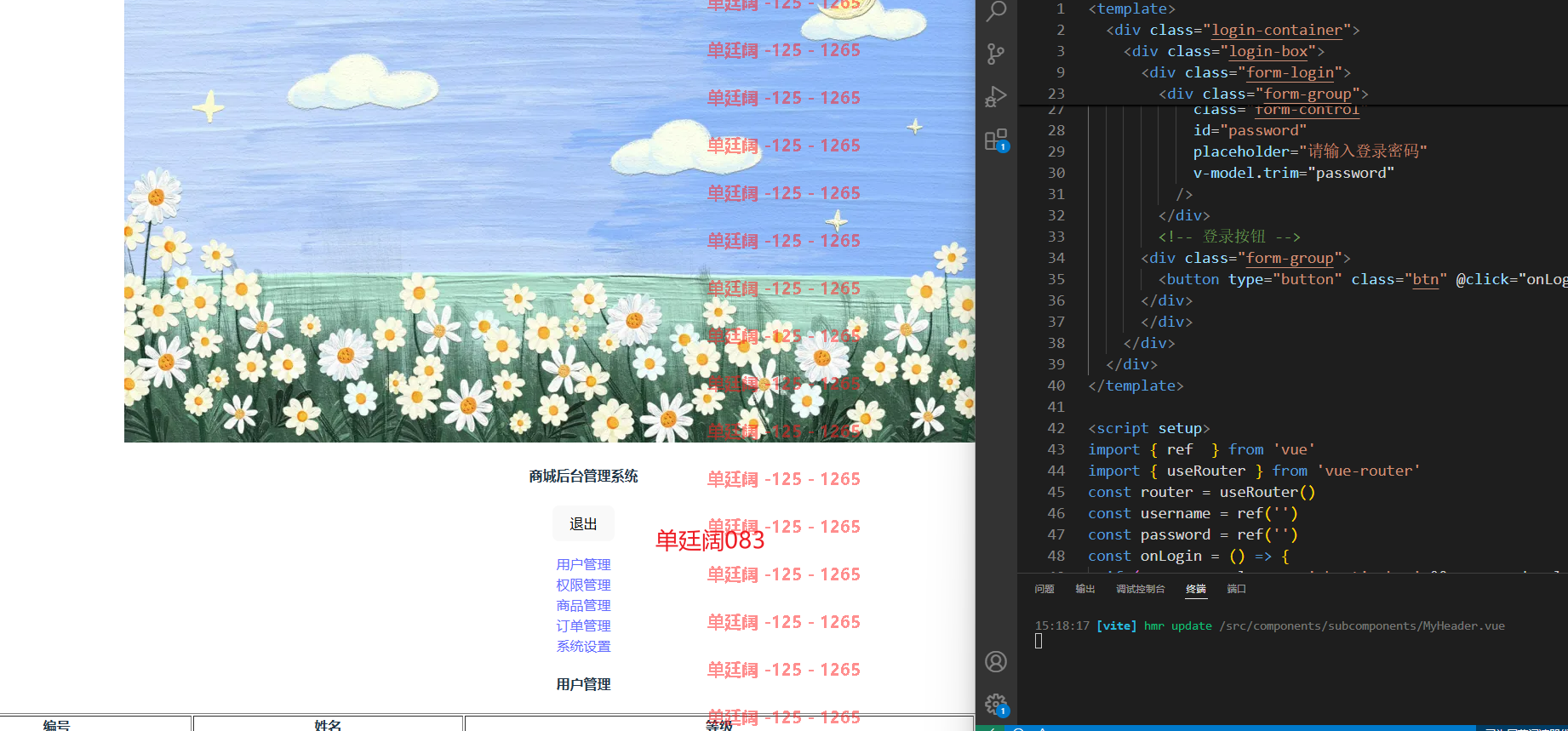Open the 商品管理 navigation link
This screenshot has height=731, width=1568.
pos(583,605)
